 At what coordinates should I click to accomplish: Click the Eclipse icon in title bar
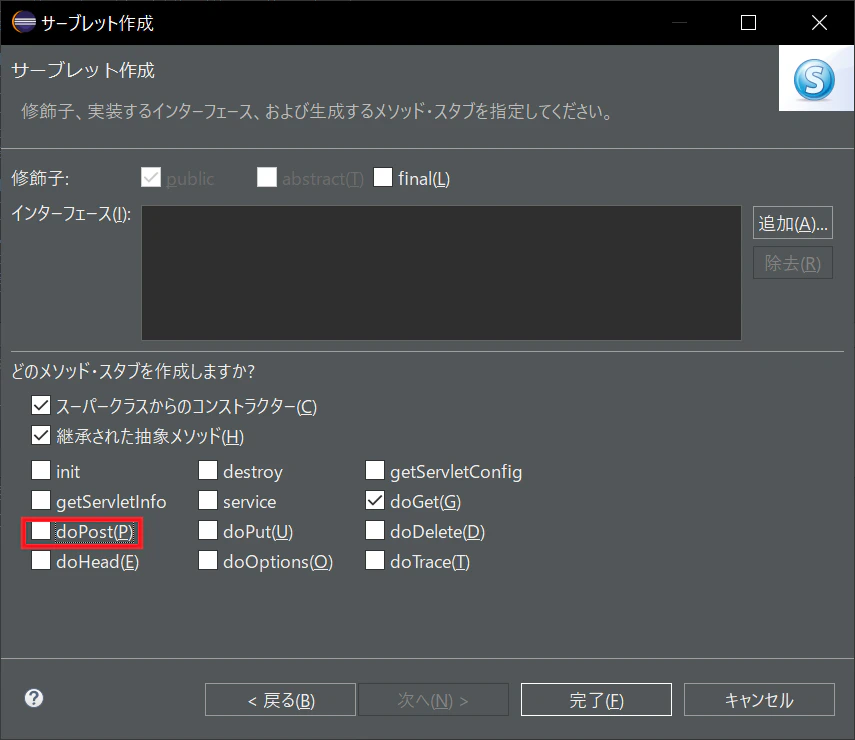click(23, 22)
